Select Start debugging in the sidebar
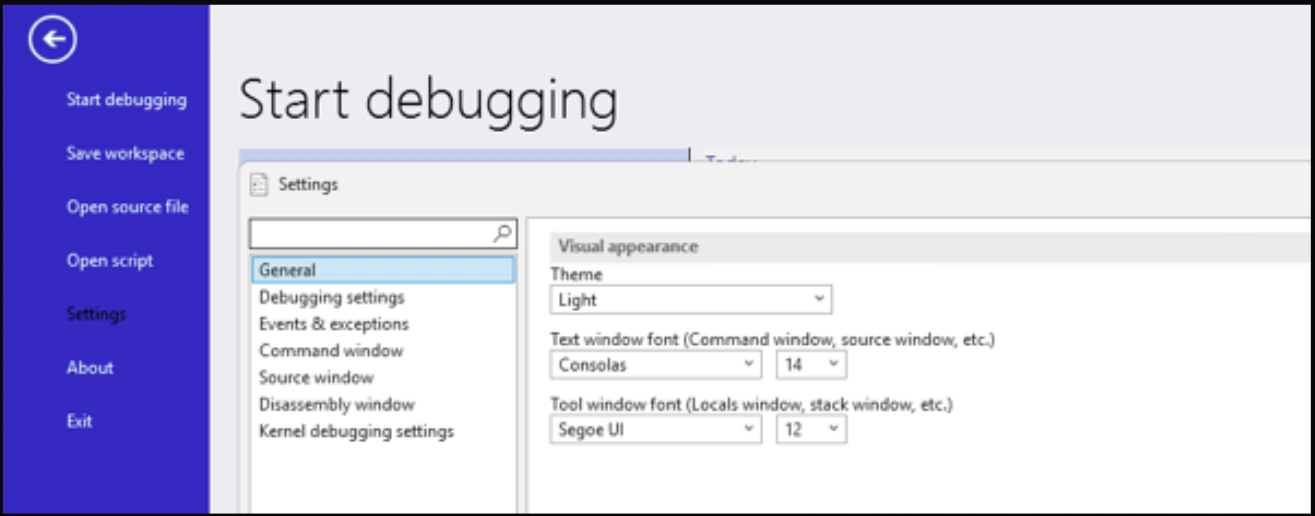 tap(126, 100)
